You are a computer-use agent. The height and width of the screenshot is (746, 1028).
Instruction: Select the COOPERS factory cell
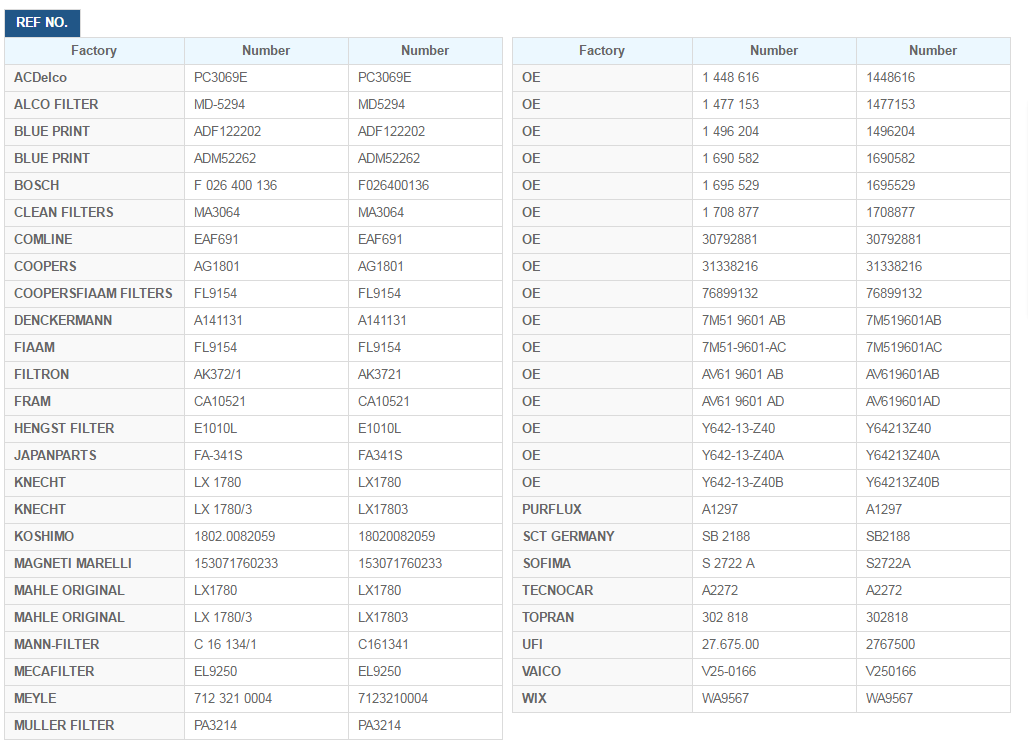pyautogui.click(x=94, y=266)
